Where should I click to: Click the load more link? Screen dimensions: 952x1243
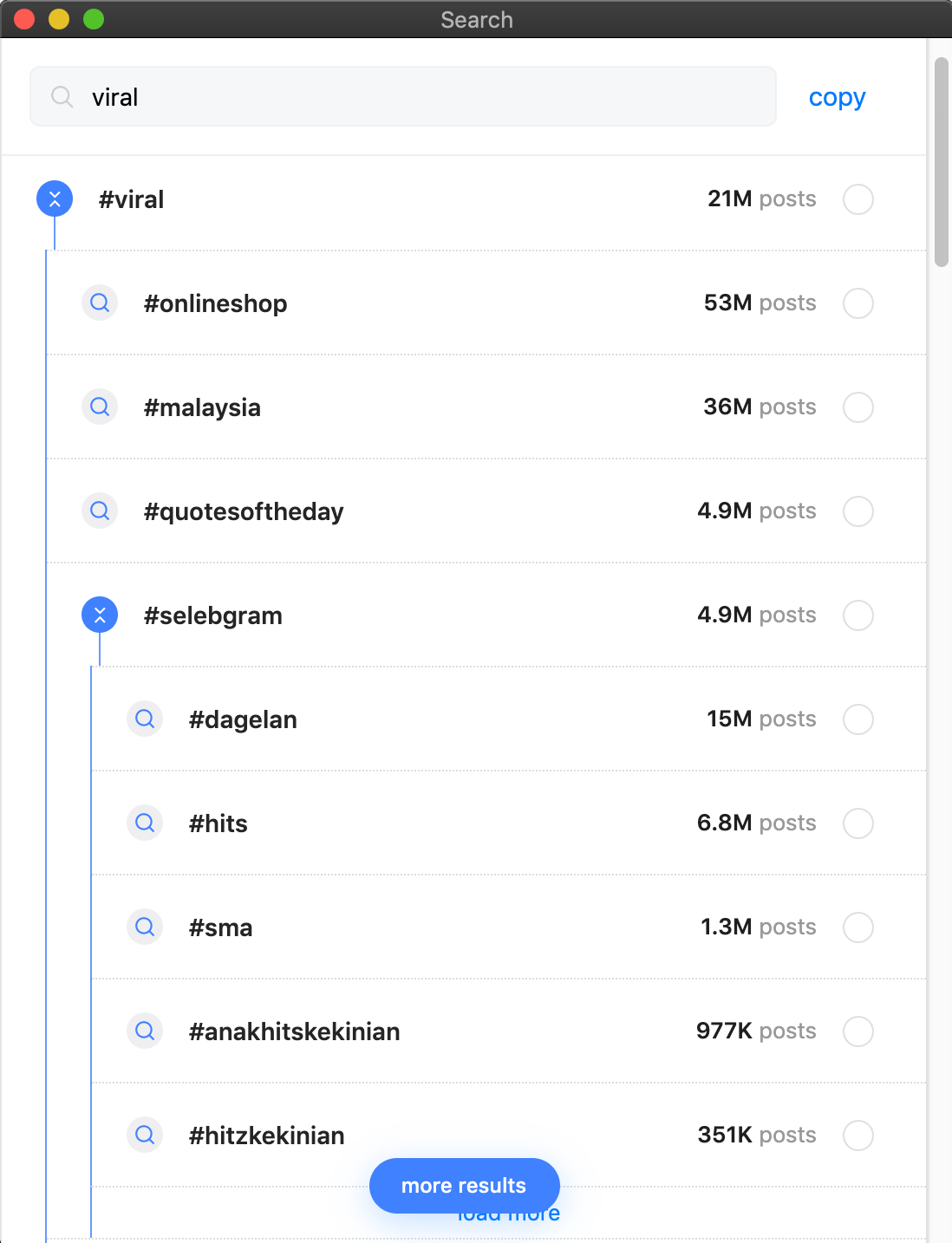509,1216
